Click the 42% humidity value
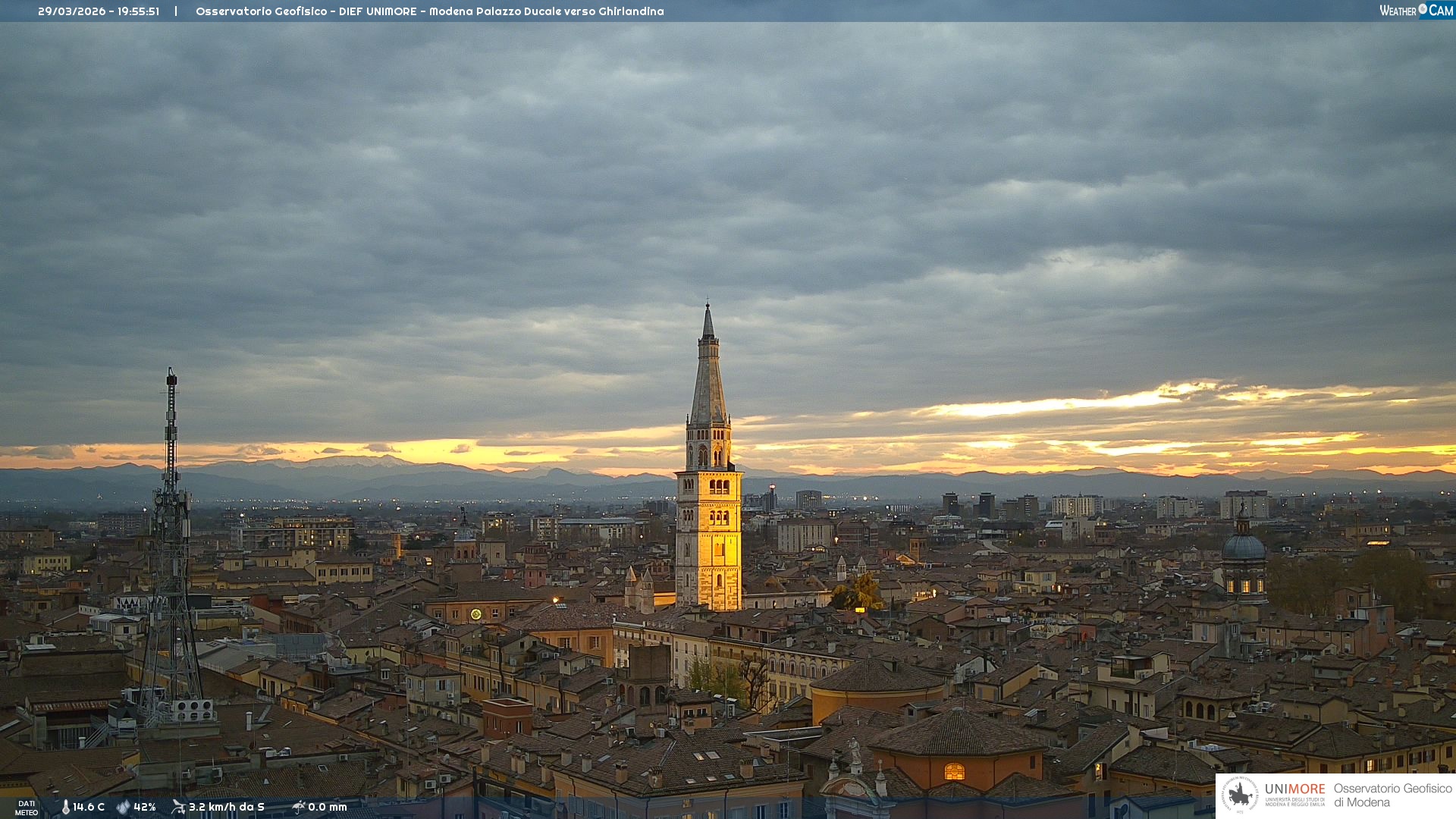 click(145, 807)
